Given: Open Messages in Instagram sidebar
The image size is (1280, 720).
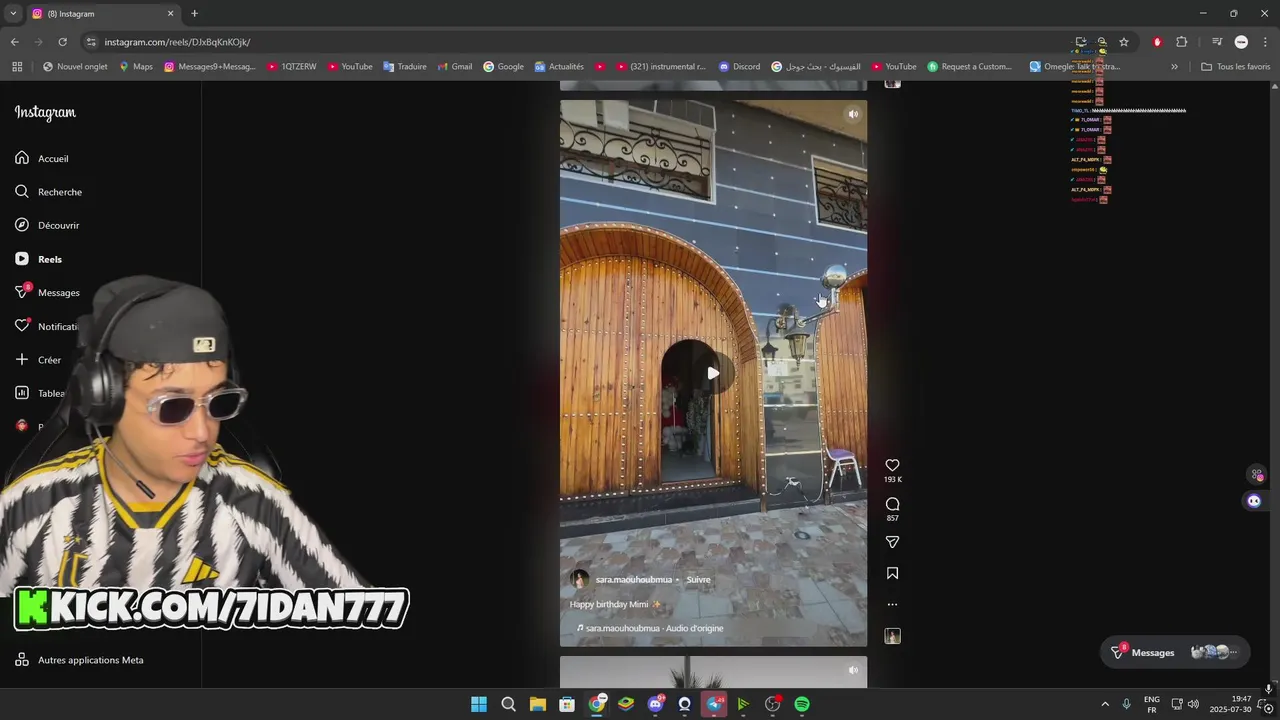Looking at the screenshot, I should 47,292.
